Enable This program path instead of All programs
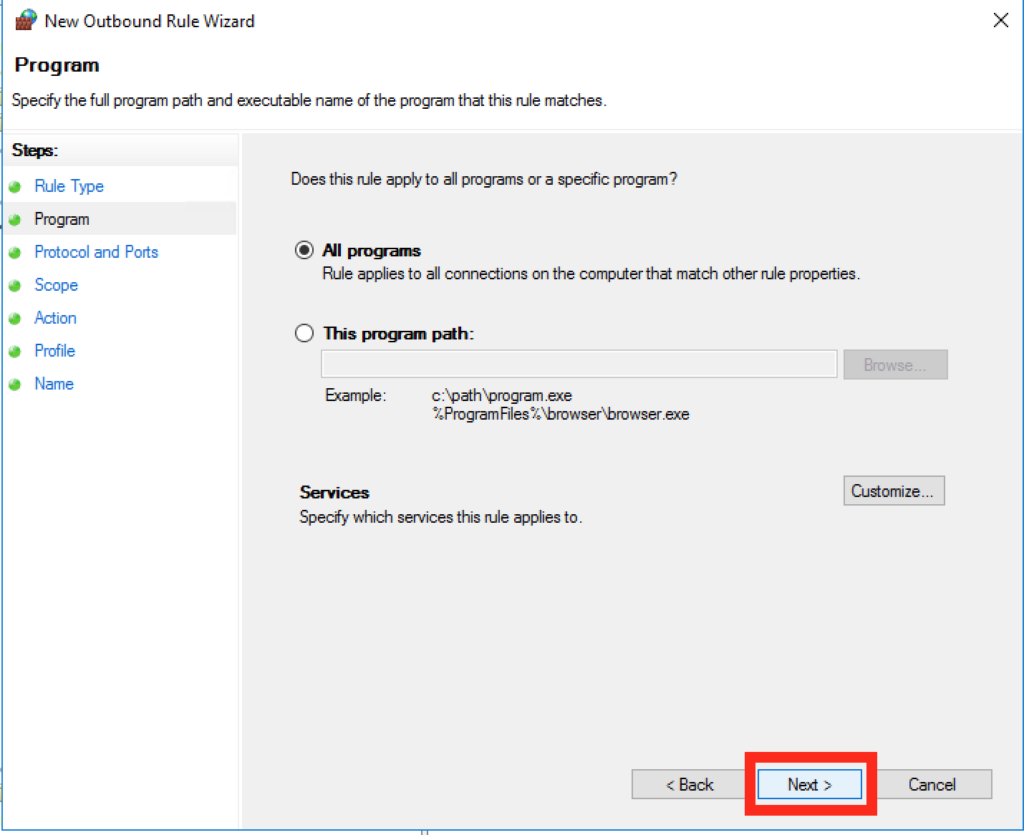This screenshot has height=835, width=1024. (x=304, y=333)
